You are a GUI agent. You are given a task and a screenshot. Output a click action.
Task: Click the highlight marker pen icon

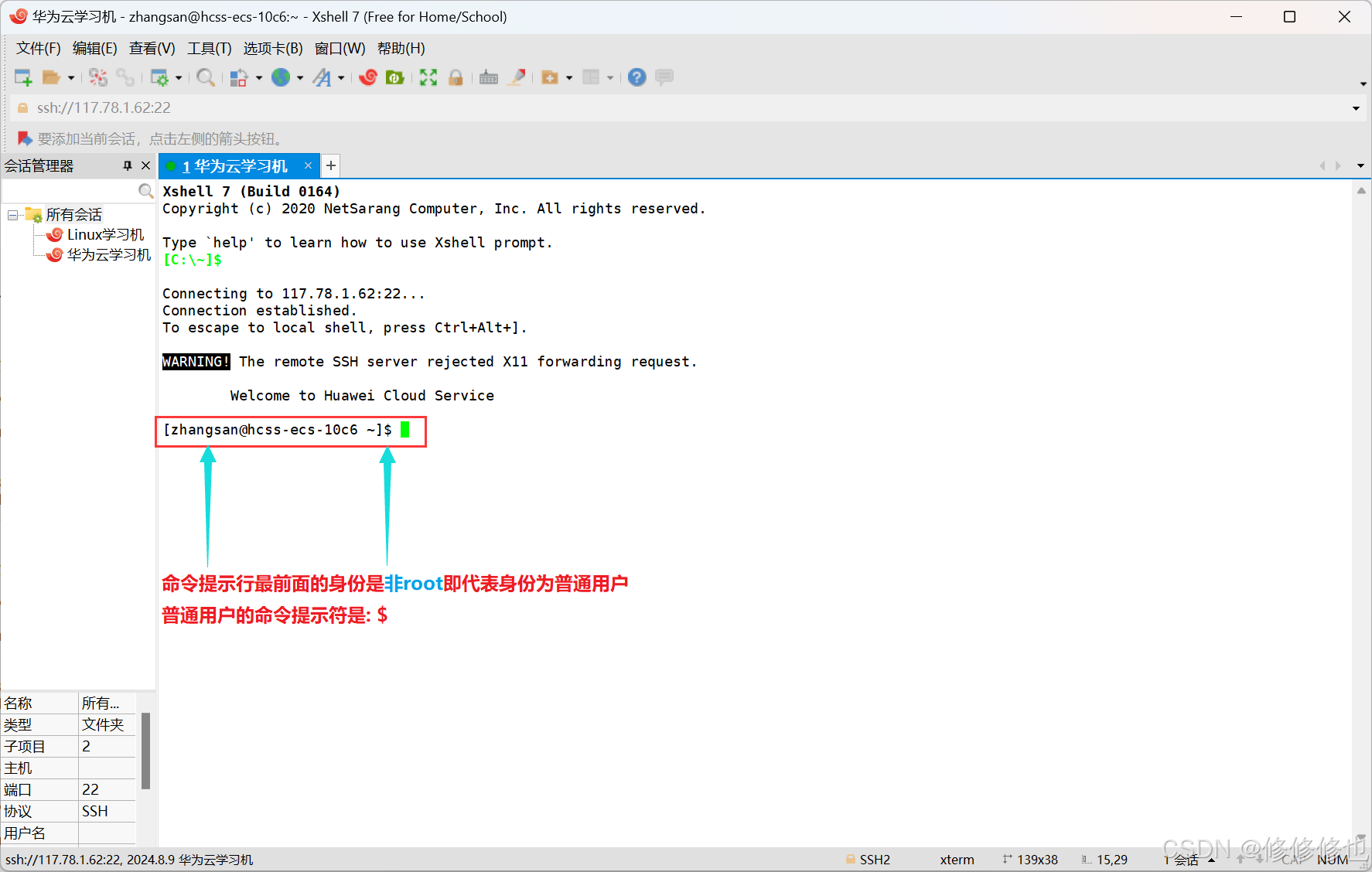517,77
